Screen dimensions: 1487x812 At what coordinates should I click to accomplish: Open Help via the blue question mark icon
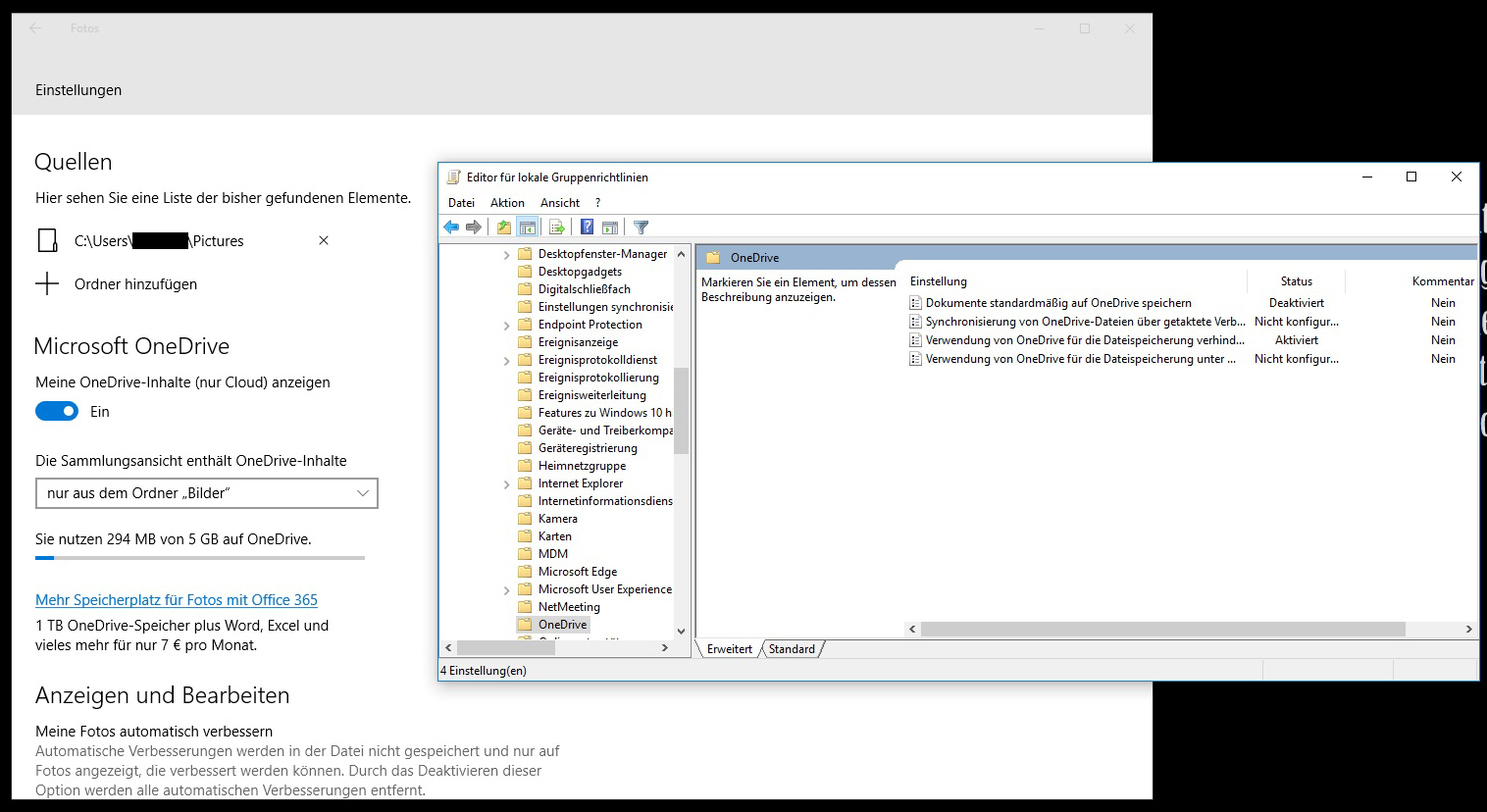(x=587, y=228)
